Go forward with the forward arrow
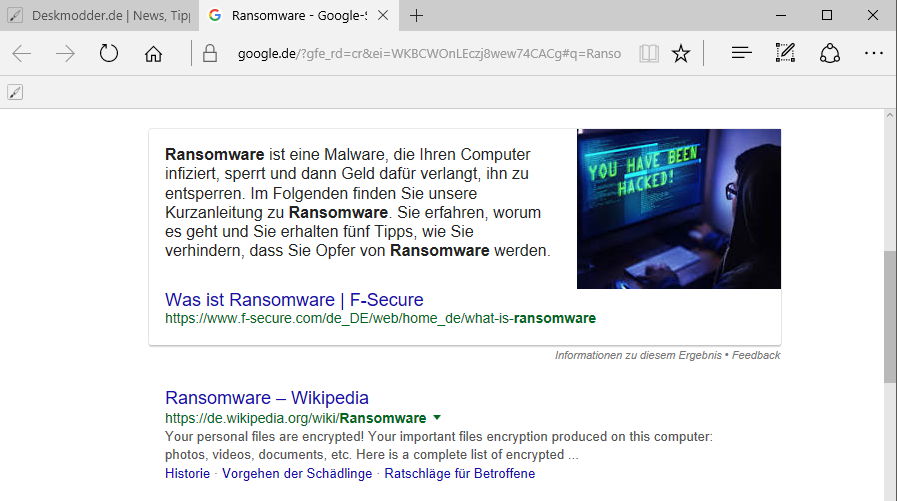This screenshot has width=897, height=501. (65, 54)
